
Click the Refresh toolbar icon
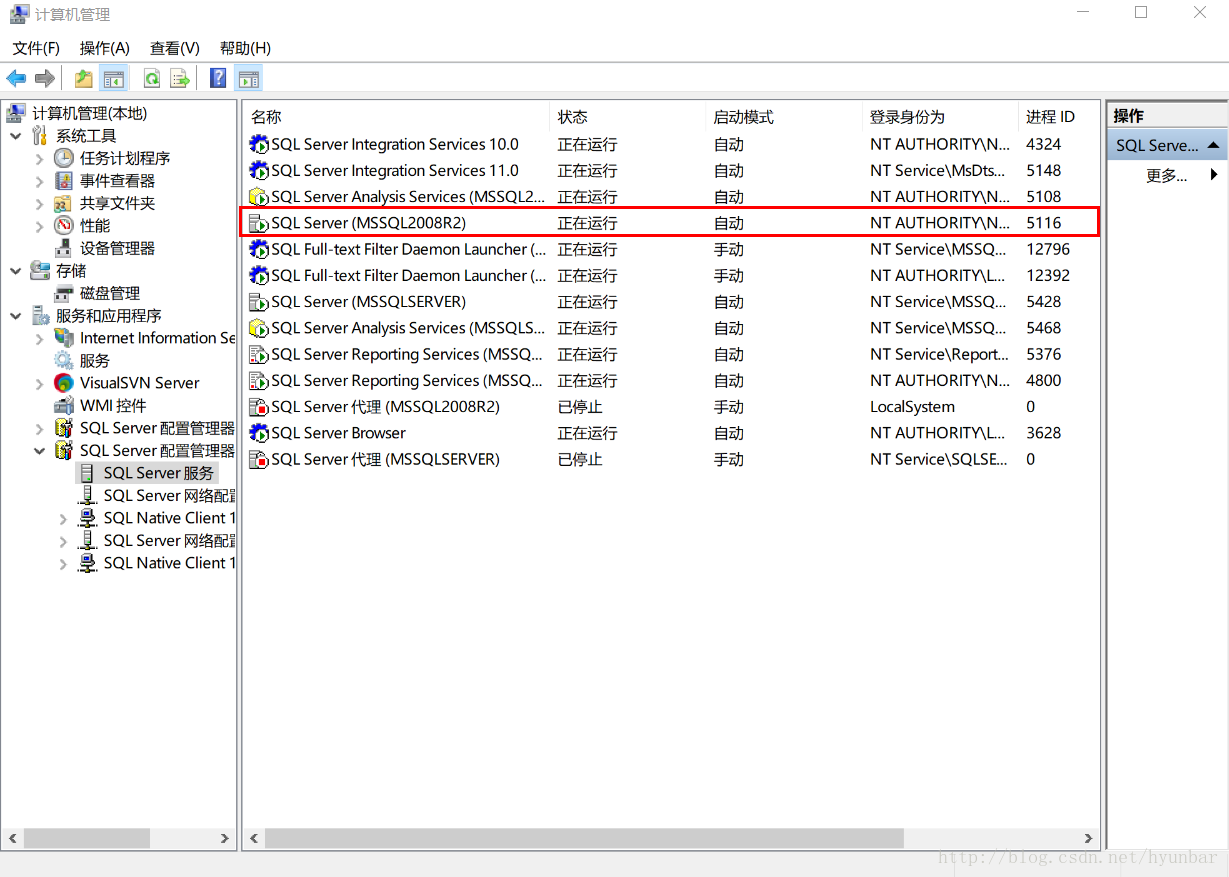pos(151,79)
